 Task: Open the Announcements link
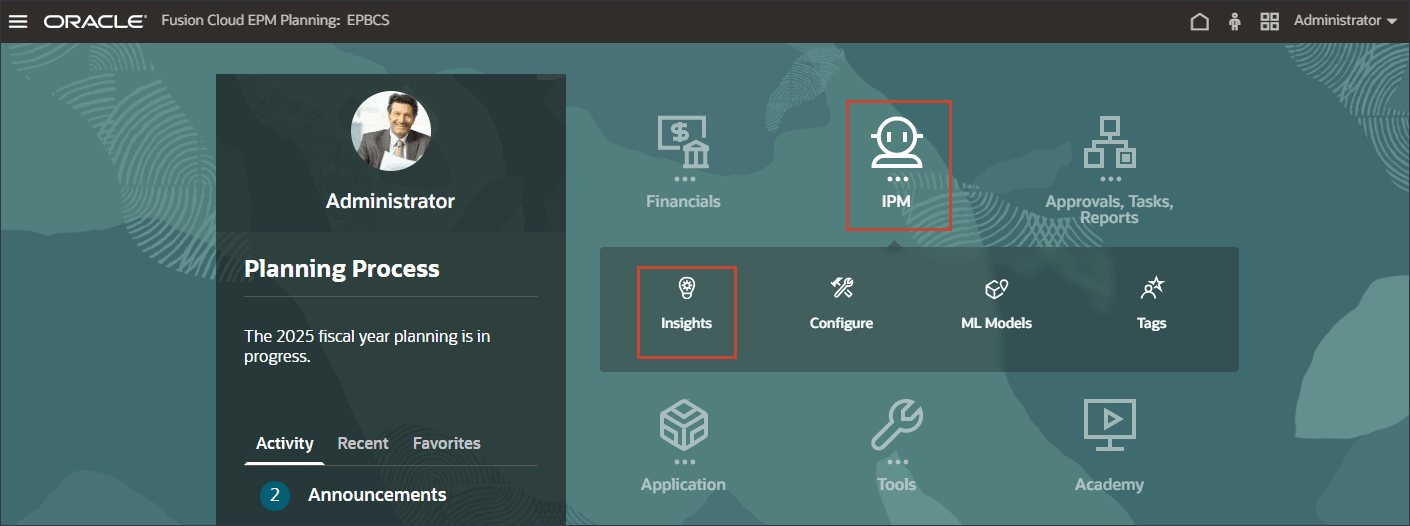point(377,495)
